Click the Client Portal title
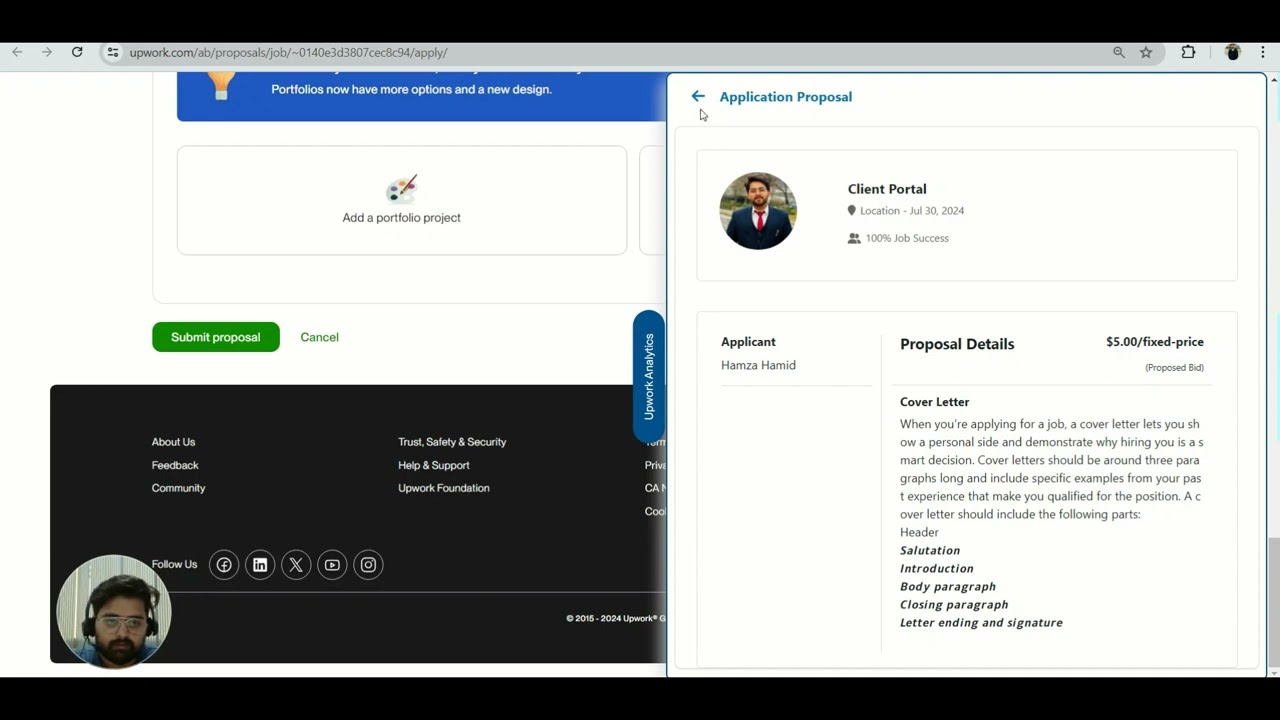The width and height of the screenshot is (1280, 720). (x=887, y=189)
